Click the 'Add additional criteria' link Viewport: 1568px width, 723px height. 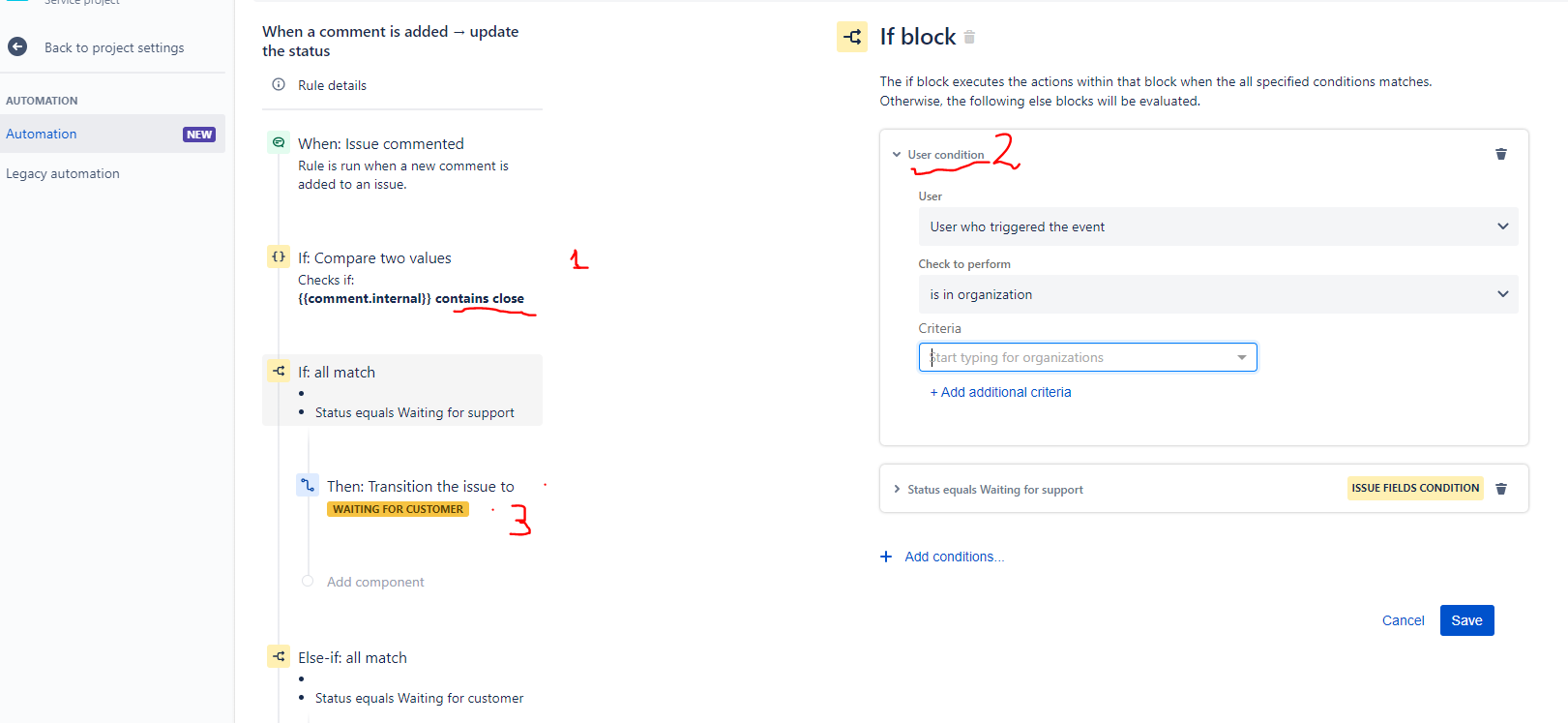[x=1001, y=392]
